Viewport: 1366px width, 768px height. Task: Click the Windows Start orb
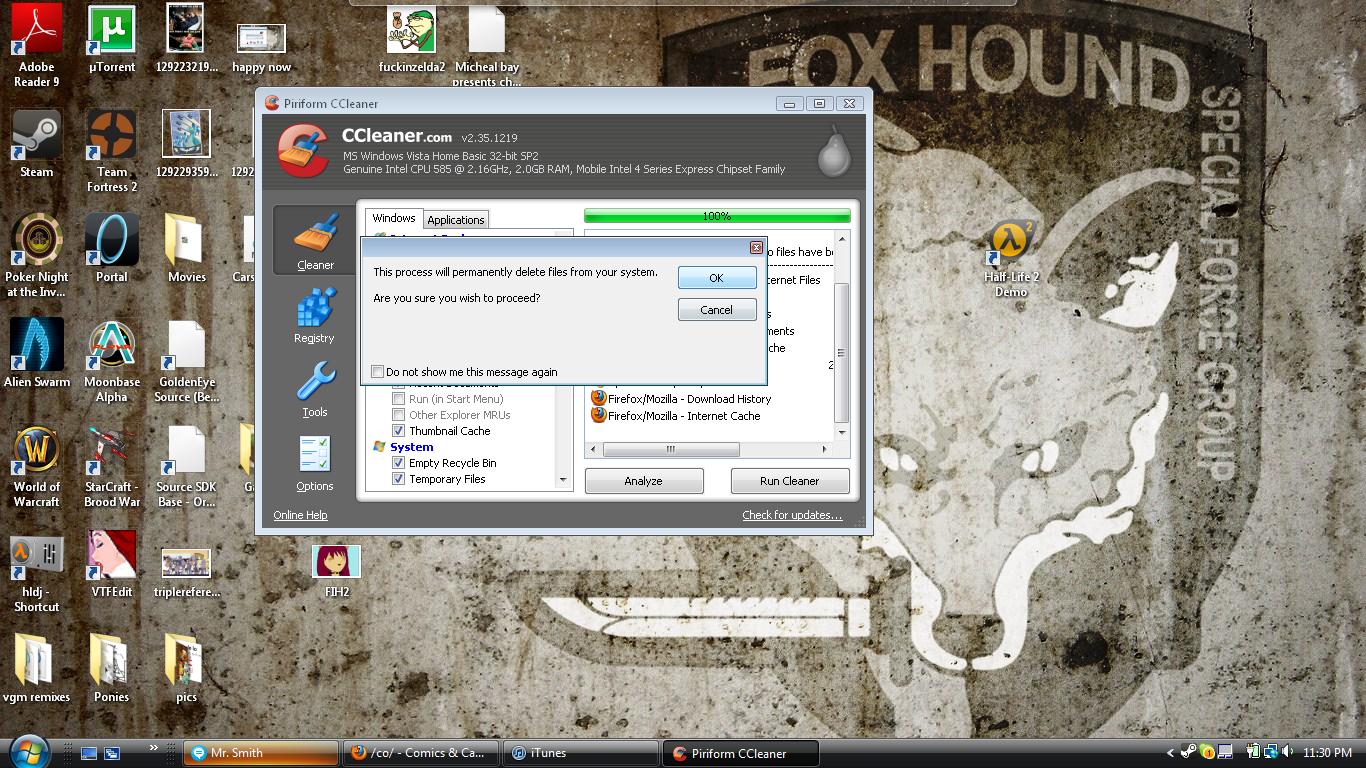click(28, 752)
